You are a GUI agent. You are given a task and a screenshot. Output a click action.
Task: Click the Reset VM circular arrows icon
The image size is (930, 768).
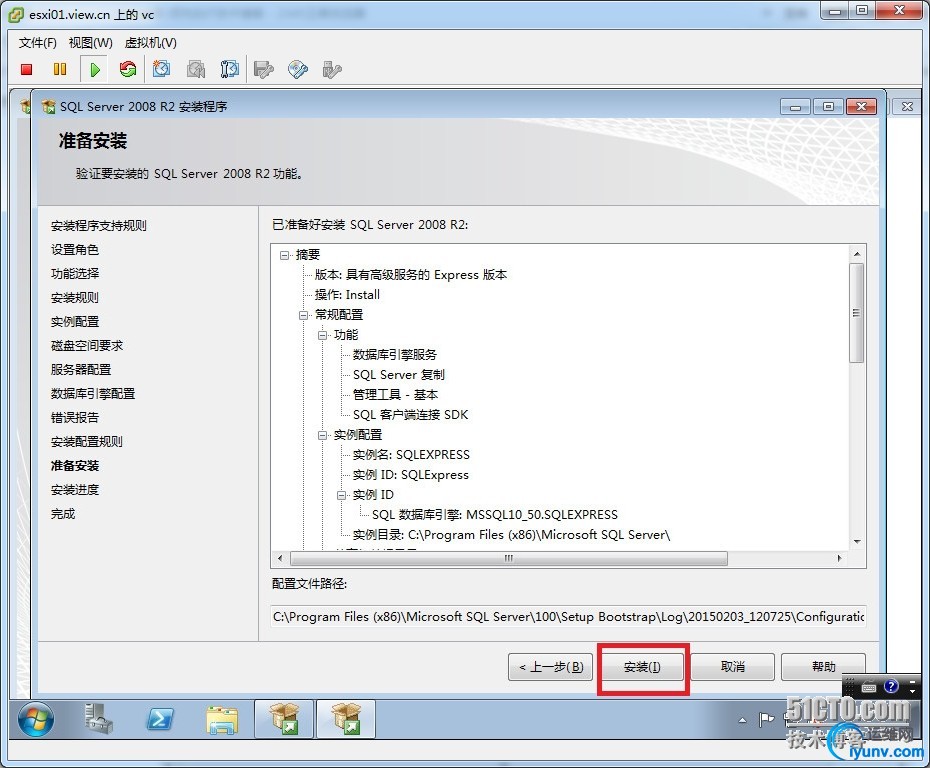pyautogui.click(x=128, y=69)
